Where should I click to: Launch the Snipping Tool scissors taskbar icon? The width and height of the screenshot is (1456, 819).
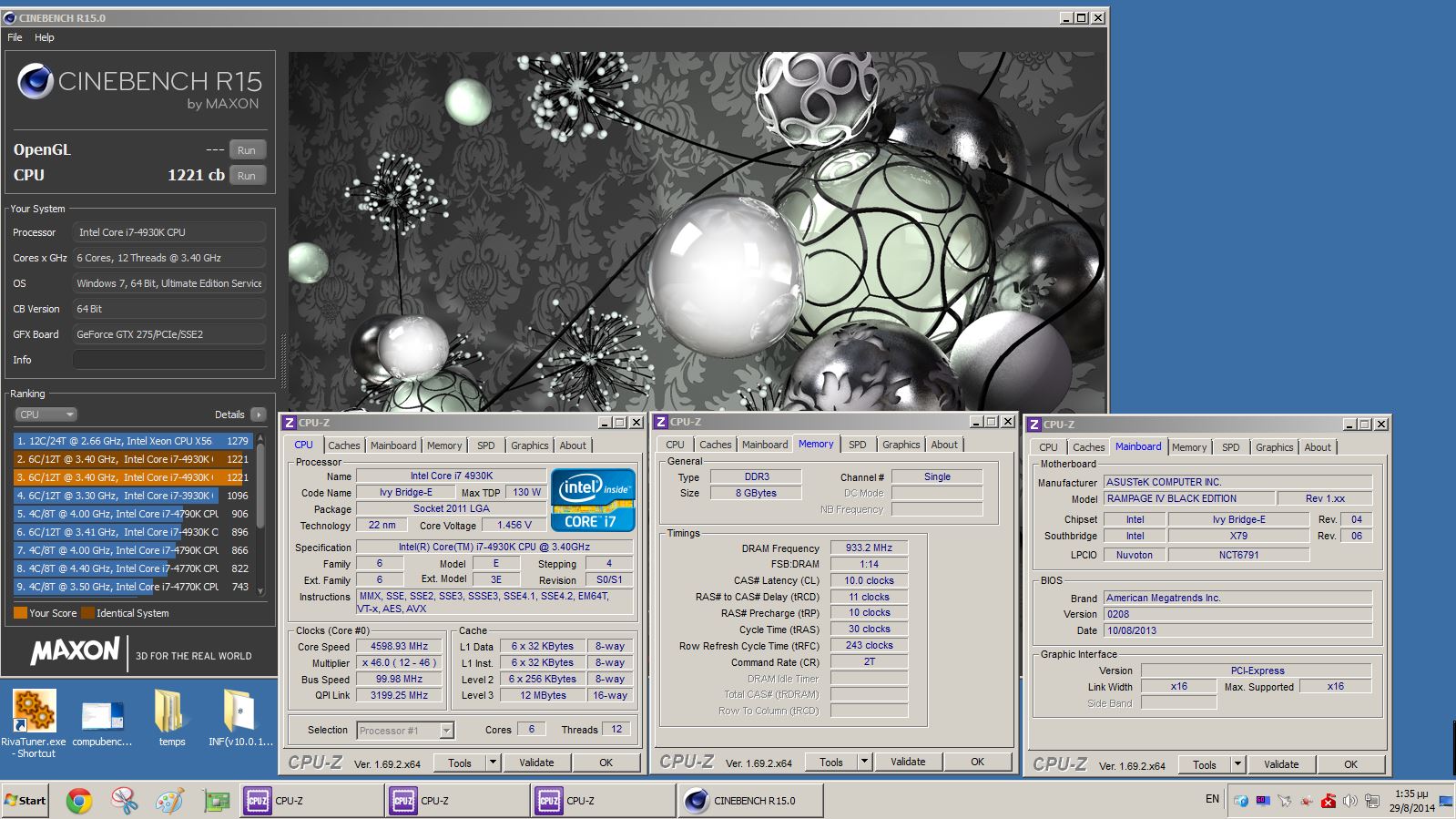pyautogui.click(x=124, y=801)
